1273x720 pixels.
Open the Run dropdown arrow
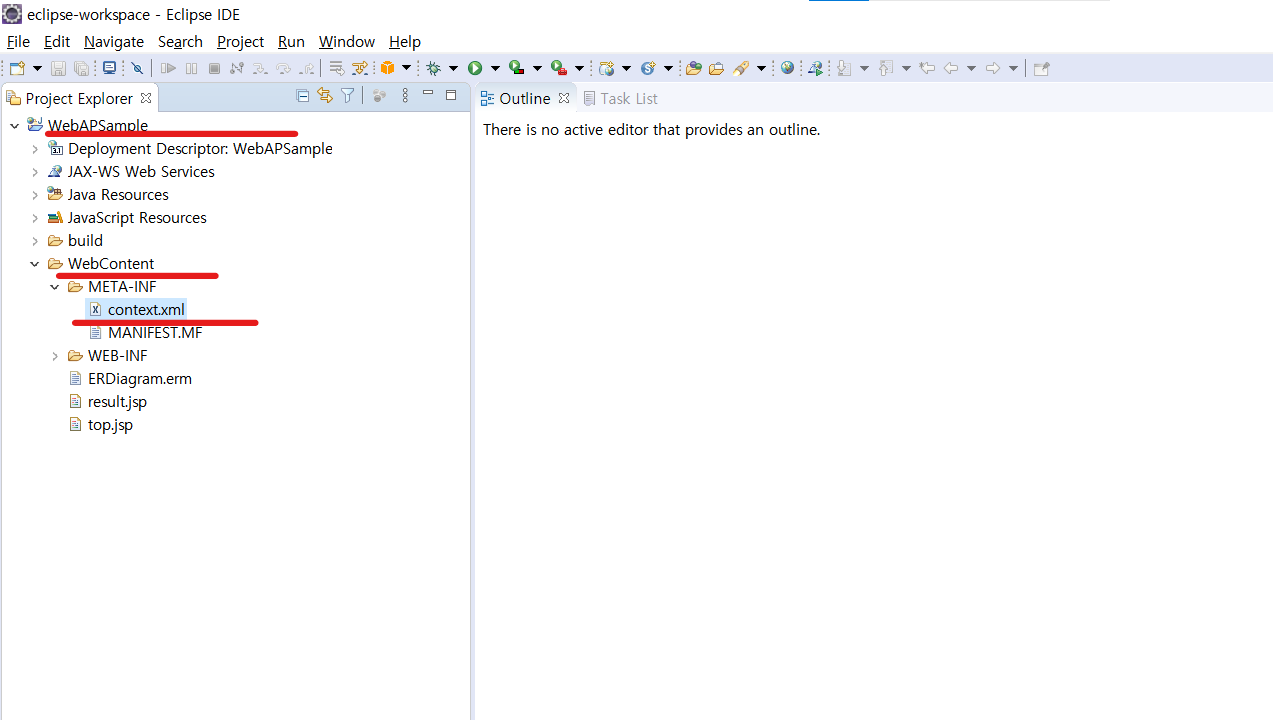click(495, 68)
